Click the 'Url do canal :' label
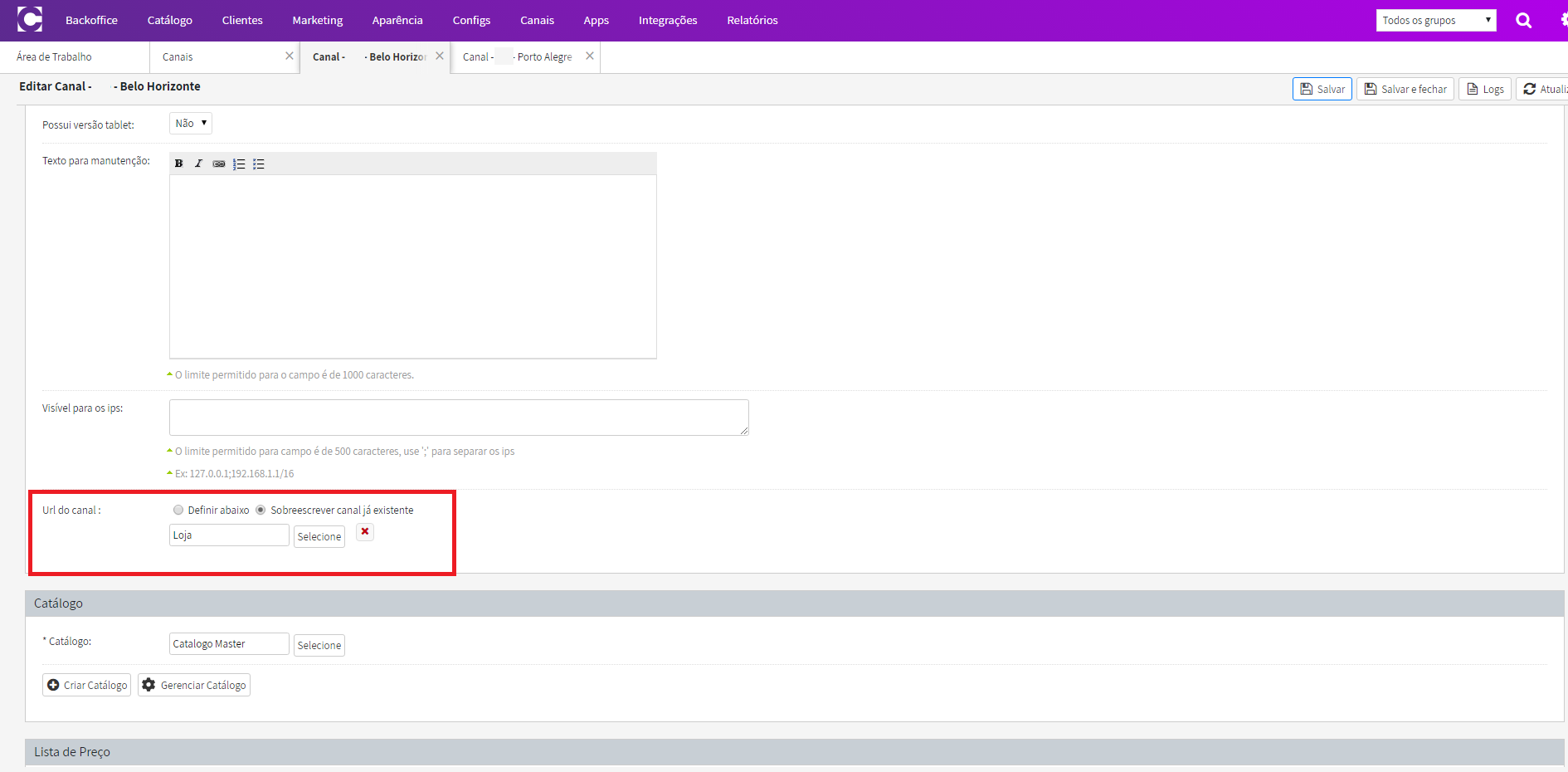Viewport: 1568px width, 772px height. pyautogui.click(x=72, y=511)
